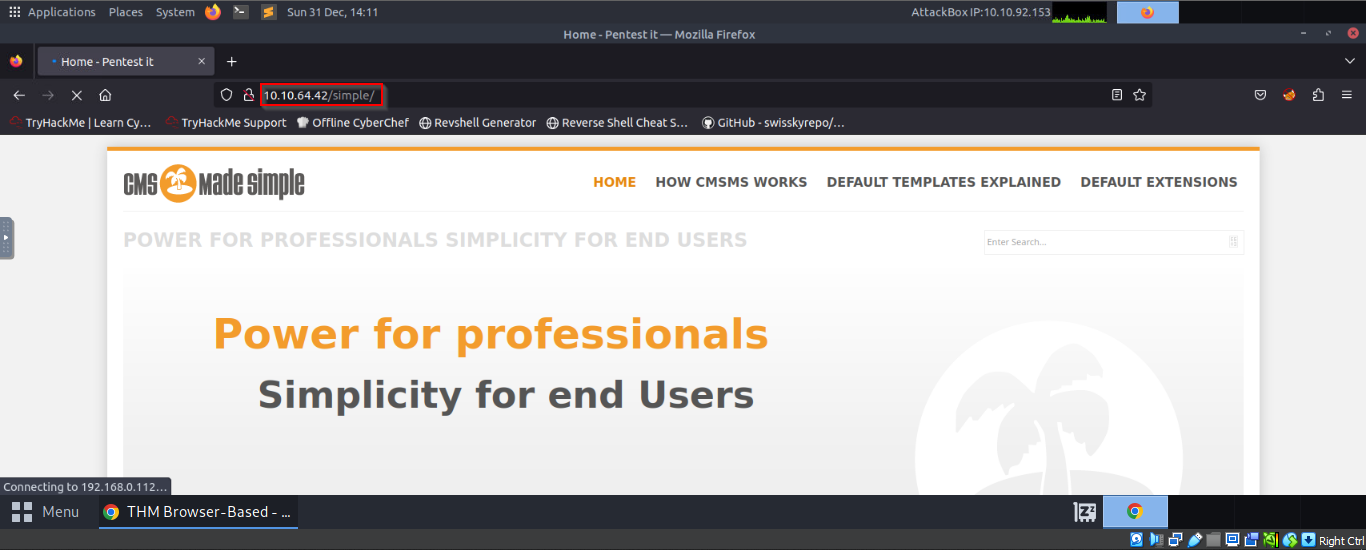
Task: Launch Firefox from the top panel
Action: pyautogui.click(x=213, y=12)
